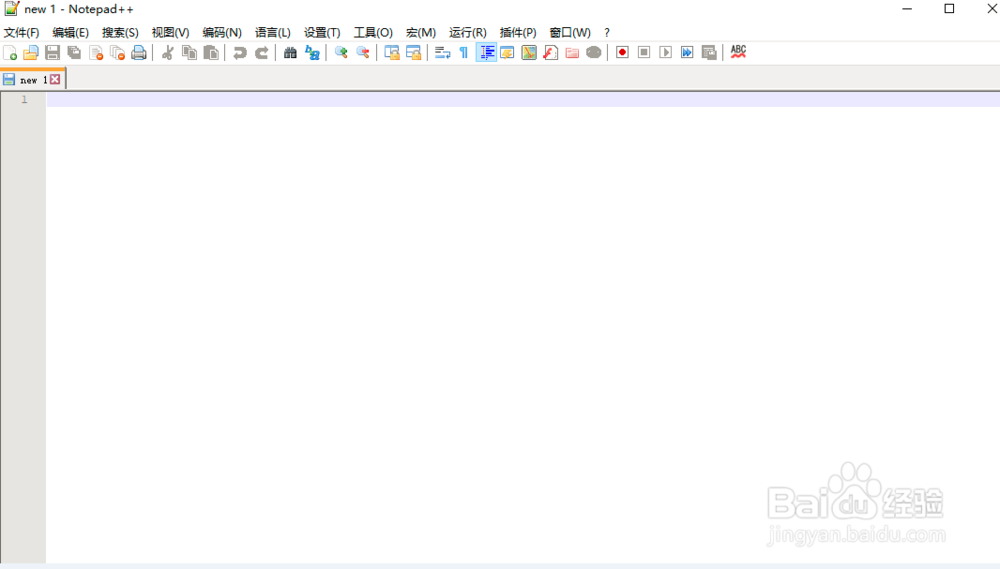The height and width of the screenshot is (569, 1000).
Task: Click line number 1 in margin
Action: pos(24,100)
